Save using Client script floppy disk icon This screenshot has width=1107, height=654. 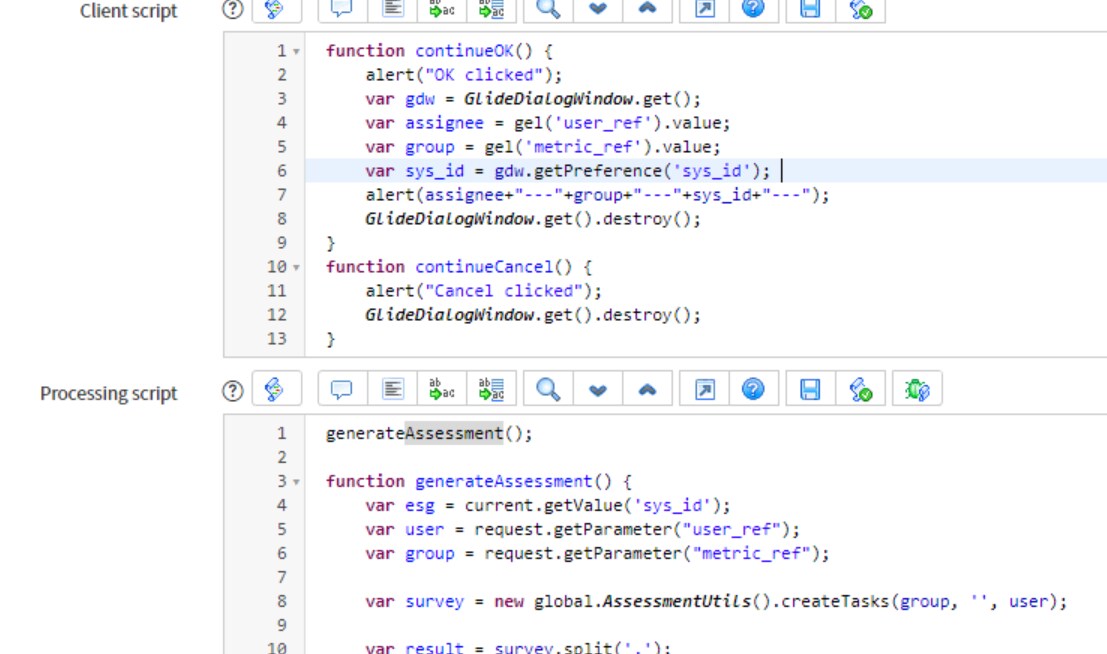pos(810,9)
